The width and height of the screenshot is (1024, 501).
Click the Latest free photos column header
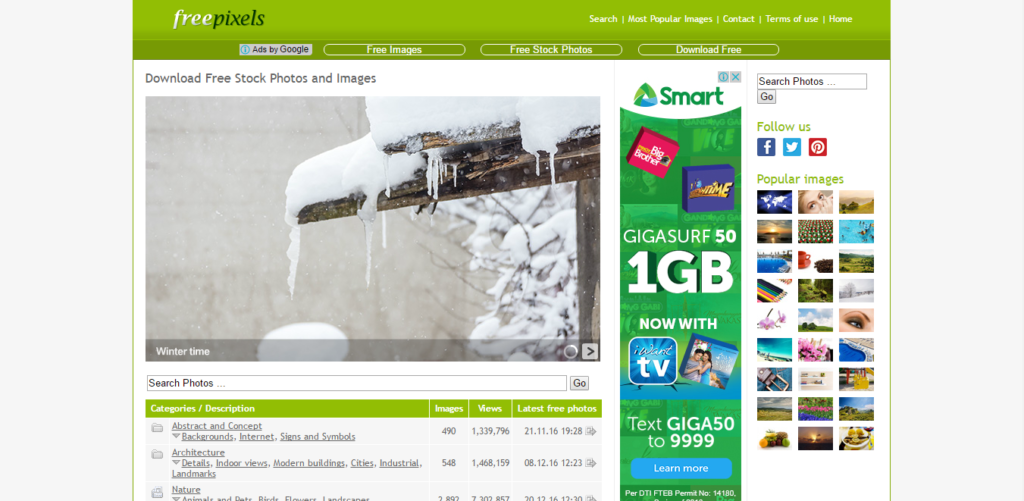(x=557, y=409)
